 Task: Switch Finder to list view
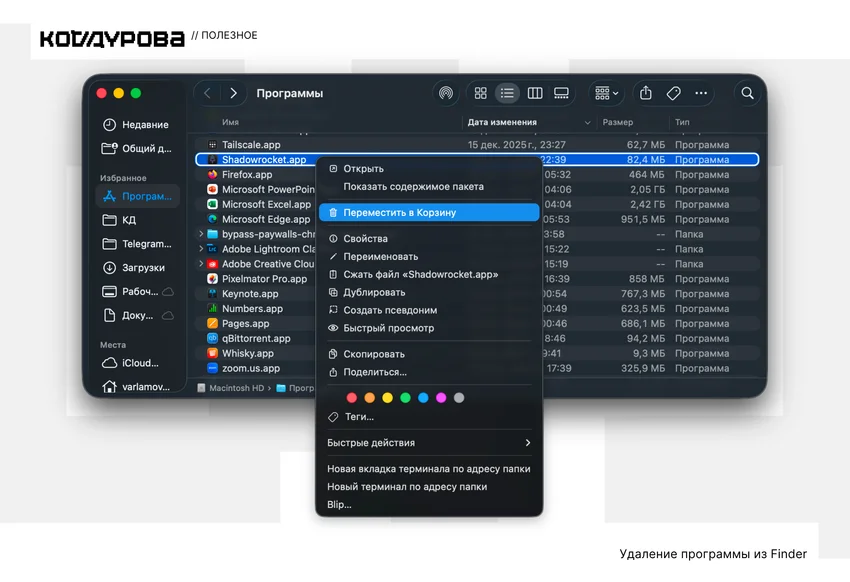(507, 93)
